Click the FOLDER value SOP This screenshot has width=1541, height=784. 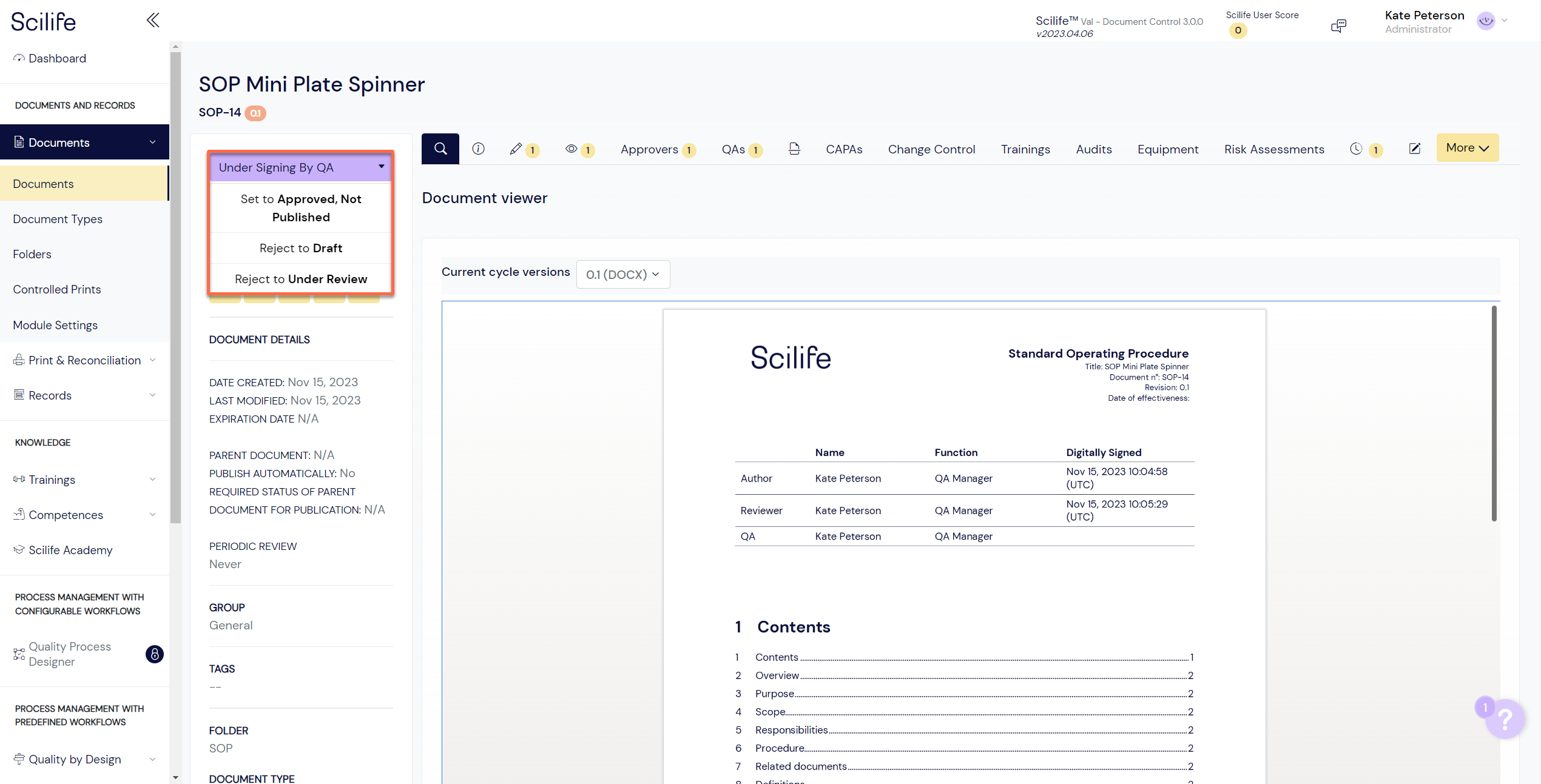(x=221, y=748)
